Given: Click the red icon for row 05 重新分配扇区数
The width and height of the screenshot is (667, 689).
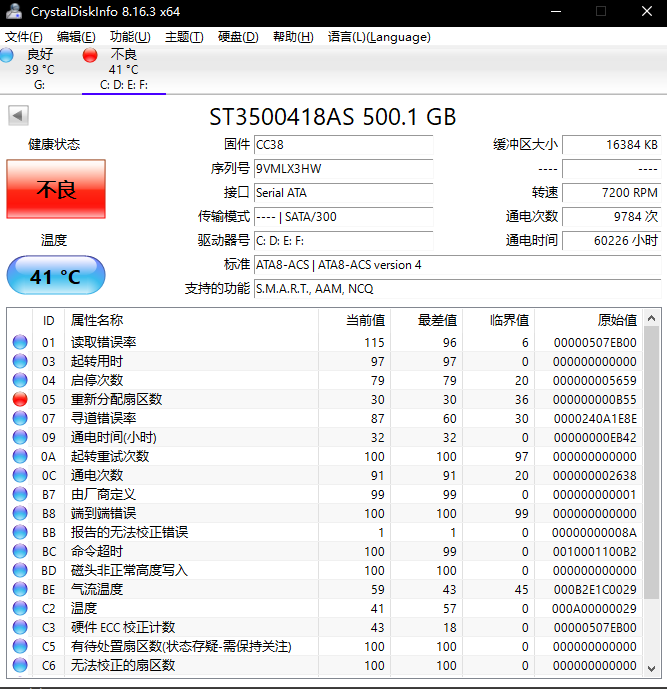Looking at the screenshot, I should click(20, 399).
